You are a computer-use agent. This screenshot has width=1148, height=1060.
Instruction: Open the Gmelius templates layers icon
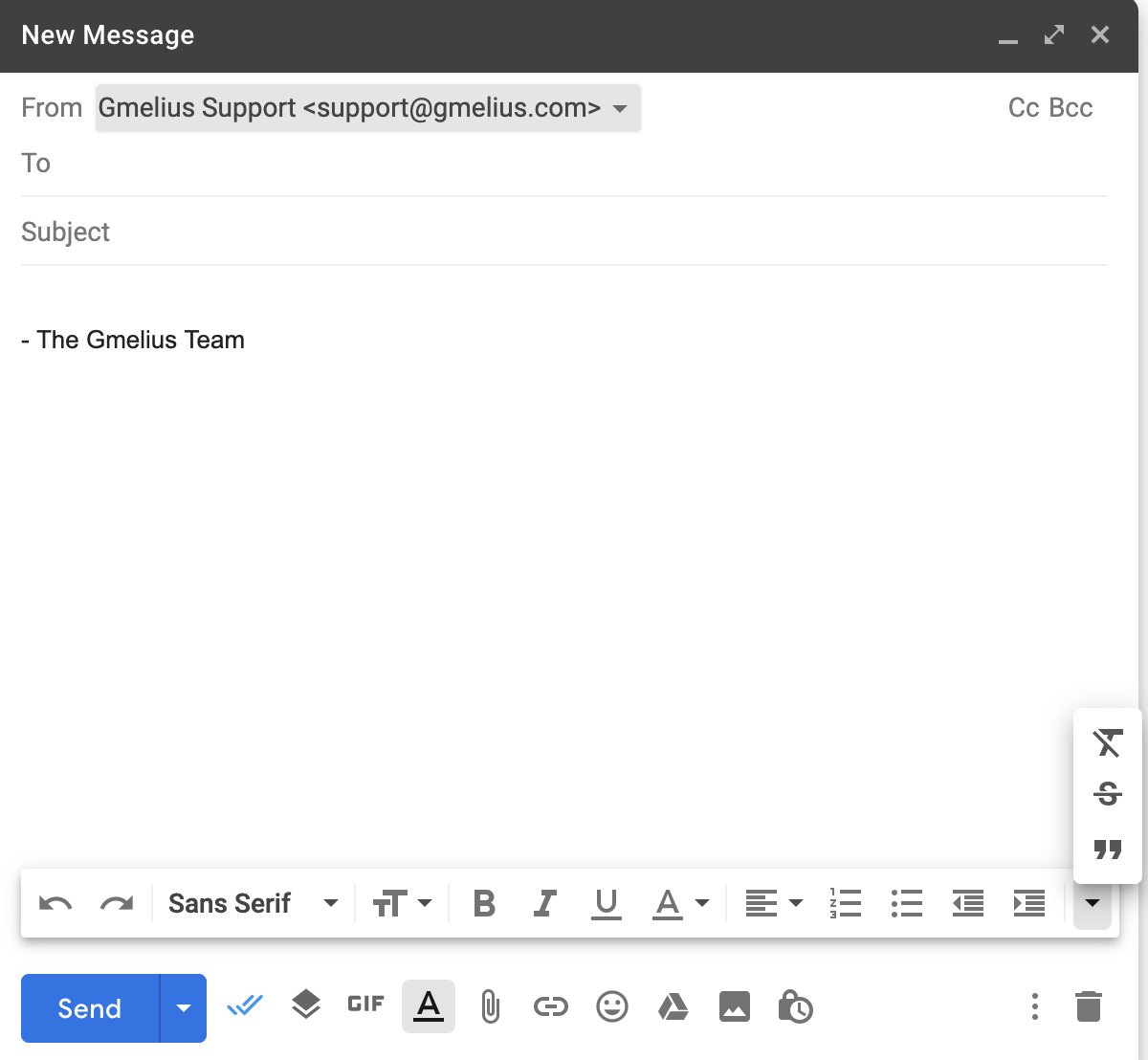[306, 1005]
